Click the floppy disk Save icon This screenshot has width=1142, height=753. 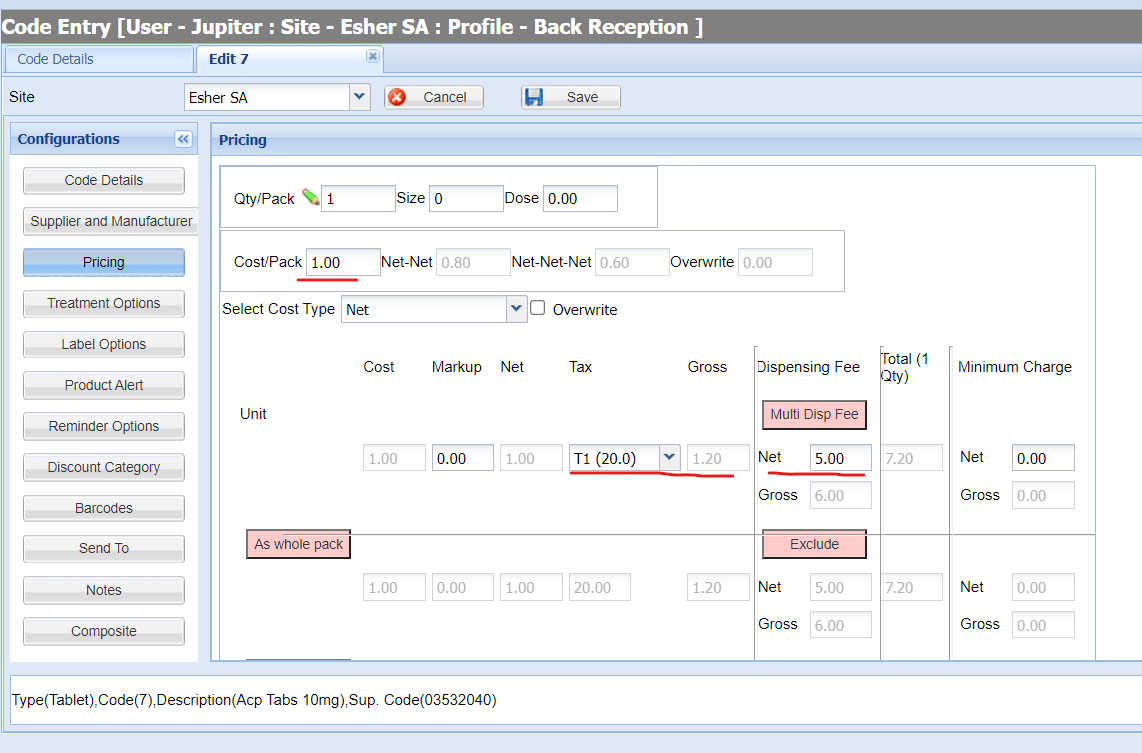click(534, 97)
